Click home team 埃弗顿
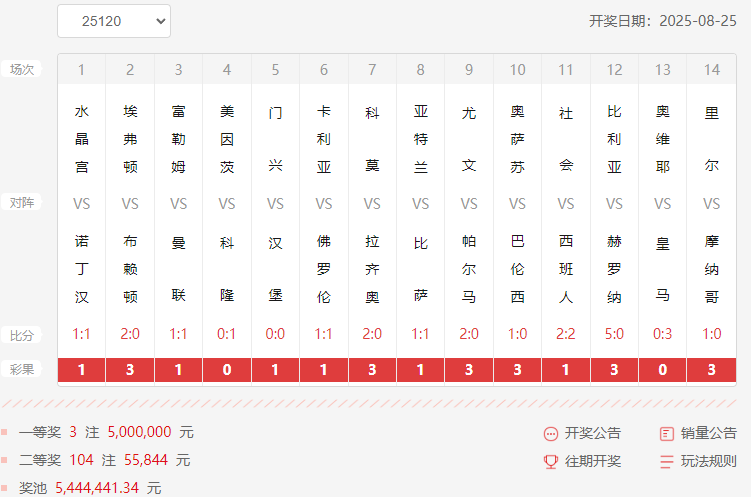This screenshot has height=497, width=751. click(130, 139)
